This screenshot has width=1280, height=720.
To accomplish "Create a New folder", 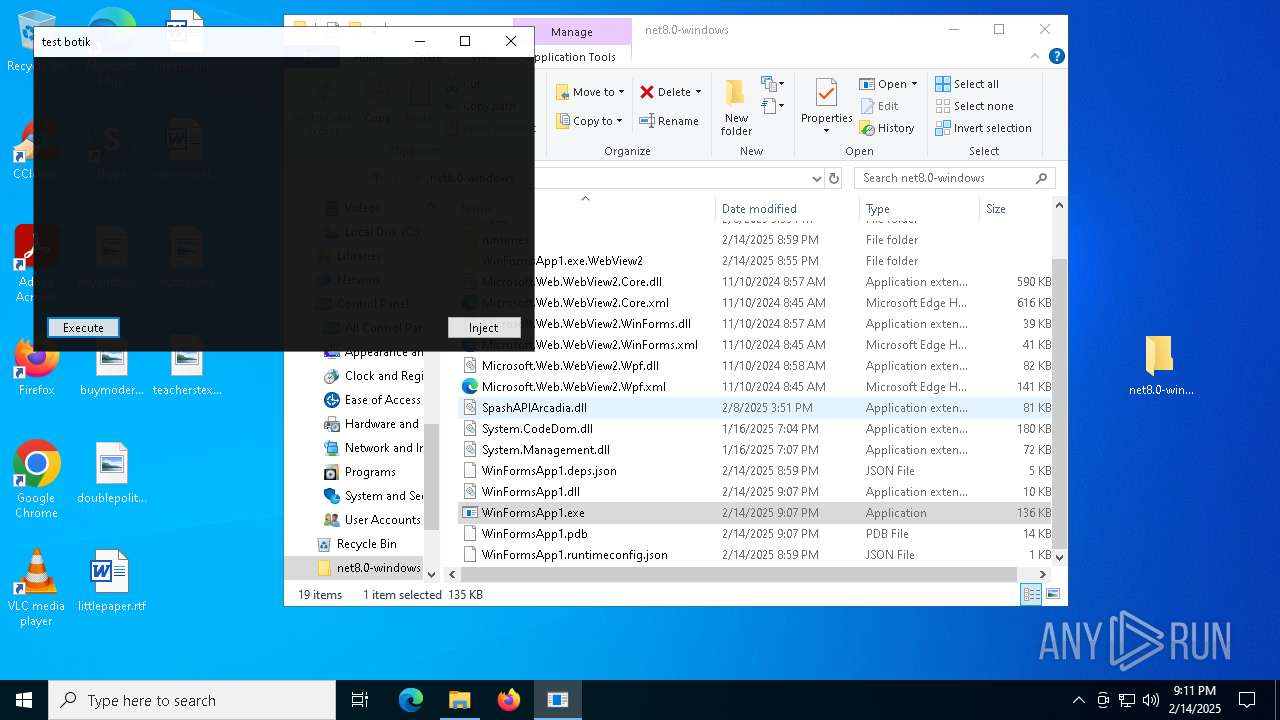I will tap(736, 108).
